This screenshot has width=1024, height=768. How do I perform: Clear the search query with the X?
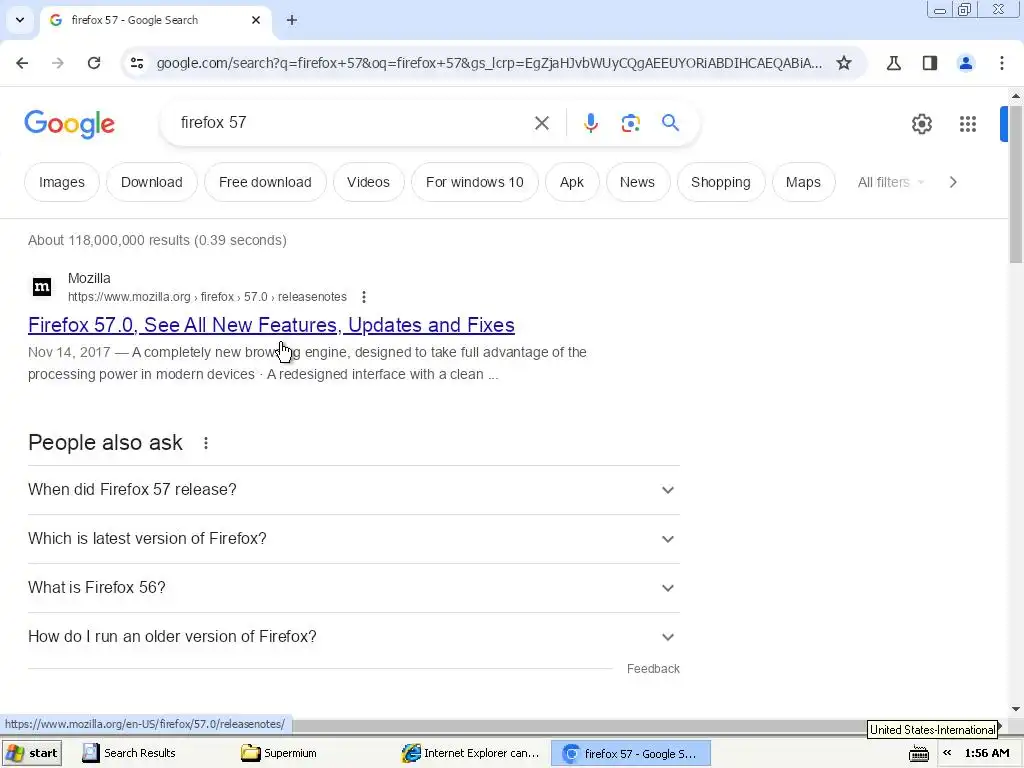541,123
